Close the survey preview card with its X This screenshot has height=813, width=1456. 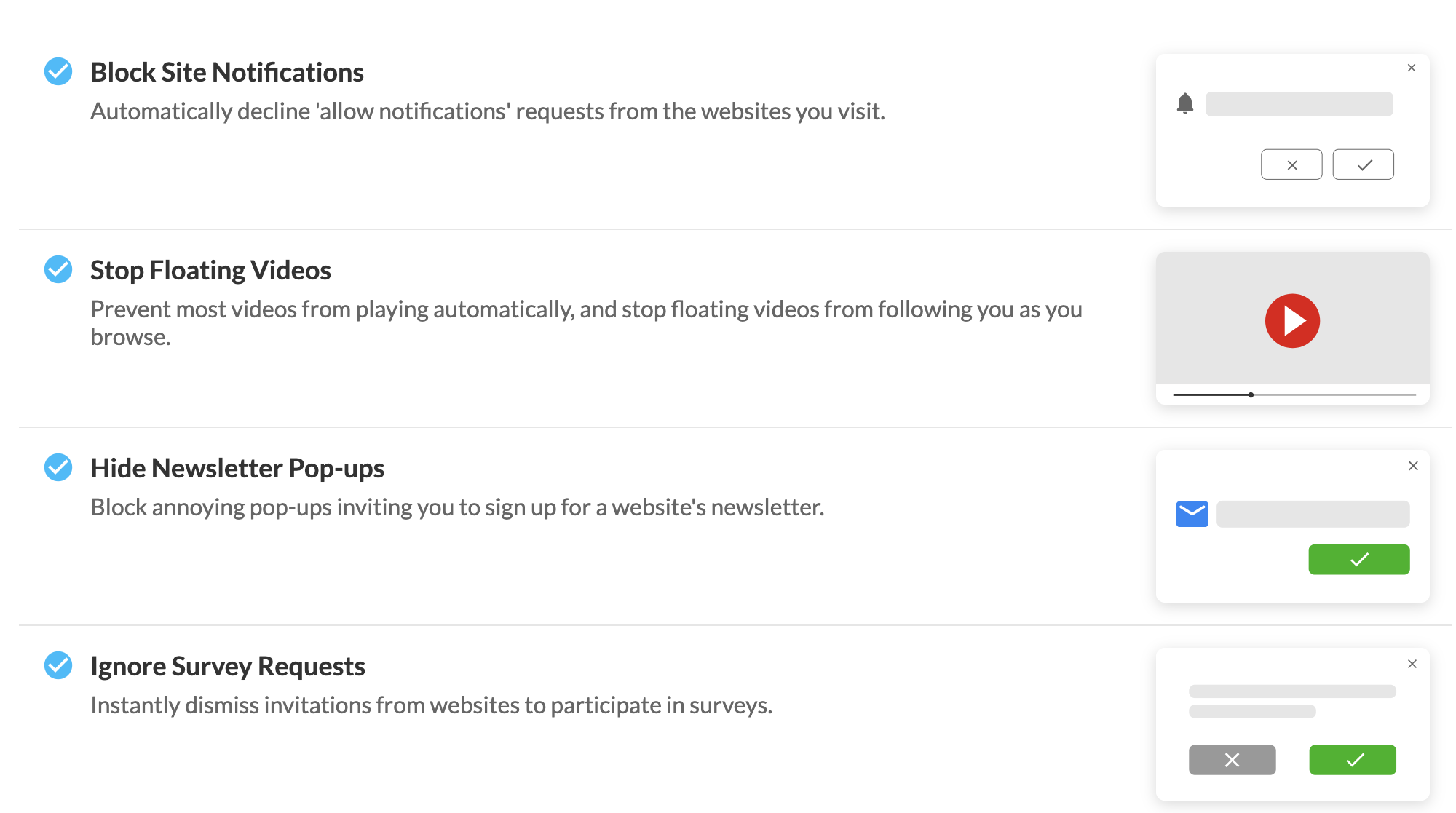1412,664
